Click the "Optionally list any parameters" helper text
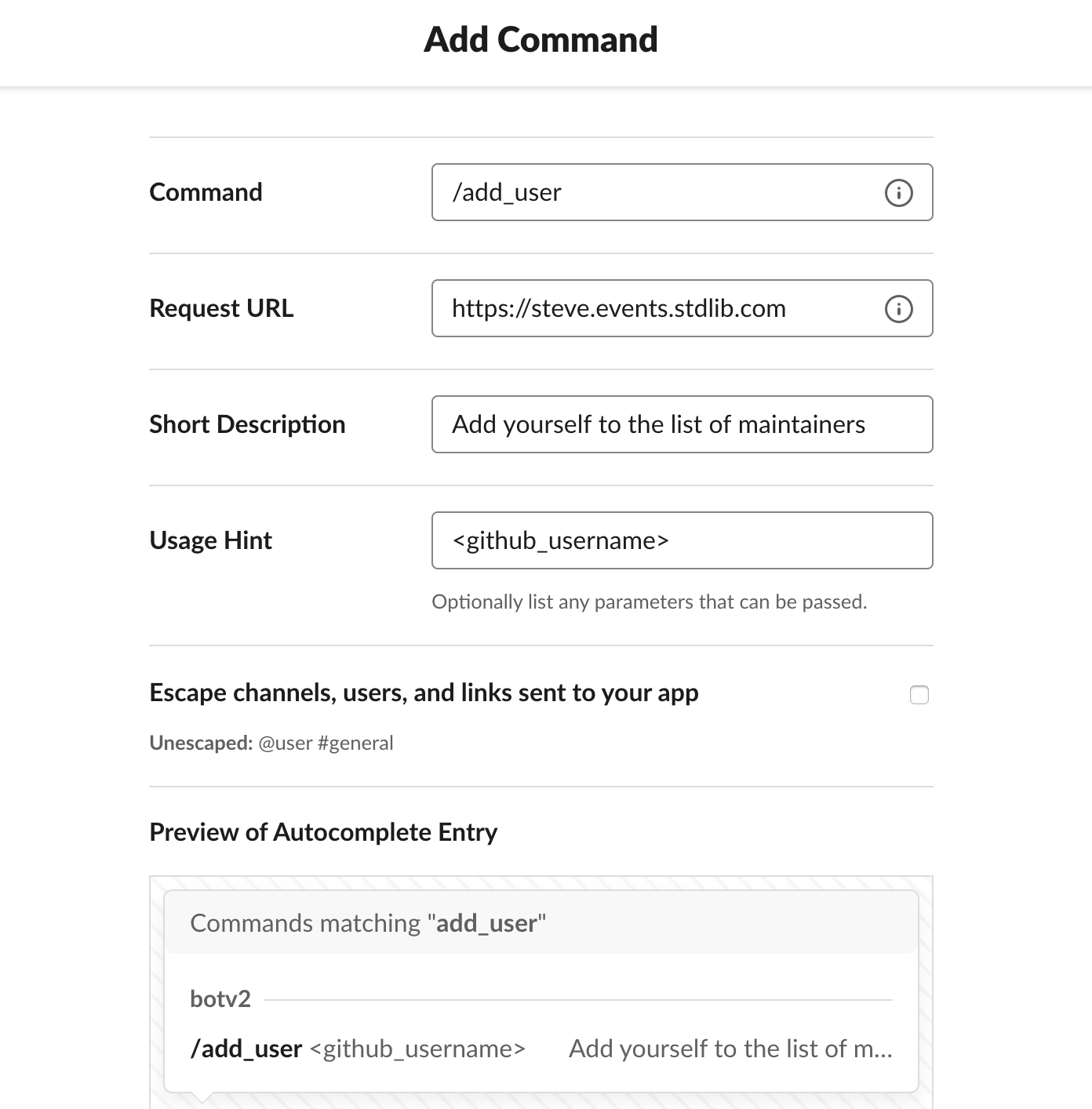 tap(649, 602)
